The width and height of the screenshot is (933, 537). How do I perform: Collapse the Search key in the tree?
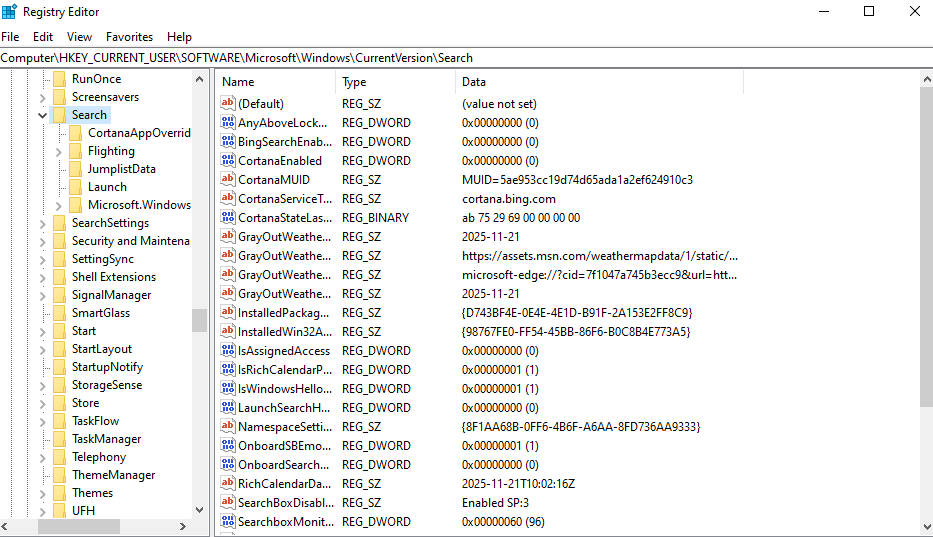(42, 115)
